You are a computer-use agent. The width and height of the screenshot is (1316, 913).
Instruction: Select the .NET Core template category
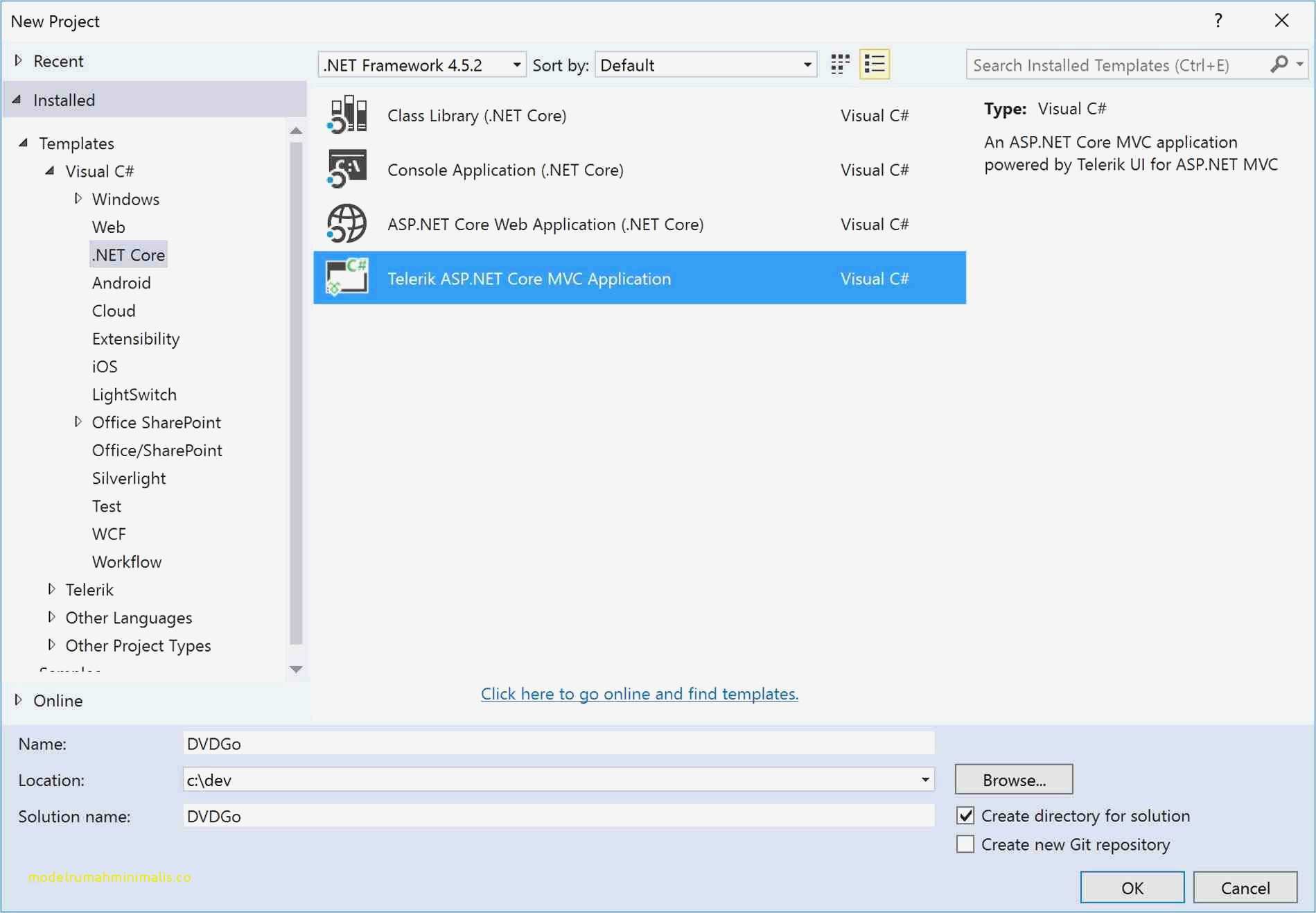[129, 254]
